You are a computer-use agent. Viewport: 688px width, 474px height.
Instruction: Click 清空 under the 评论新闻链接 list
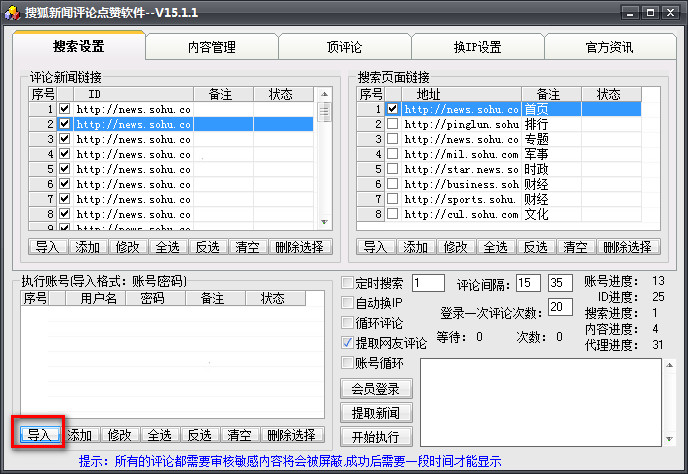(x=247, y=247)
